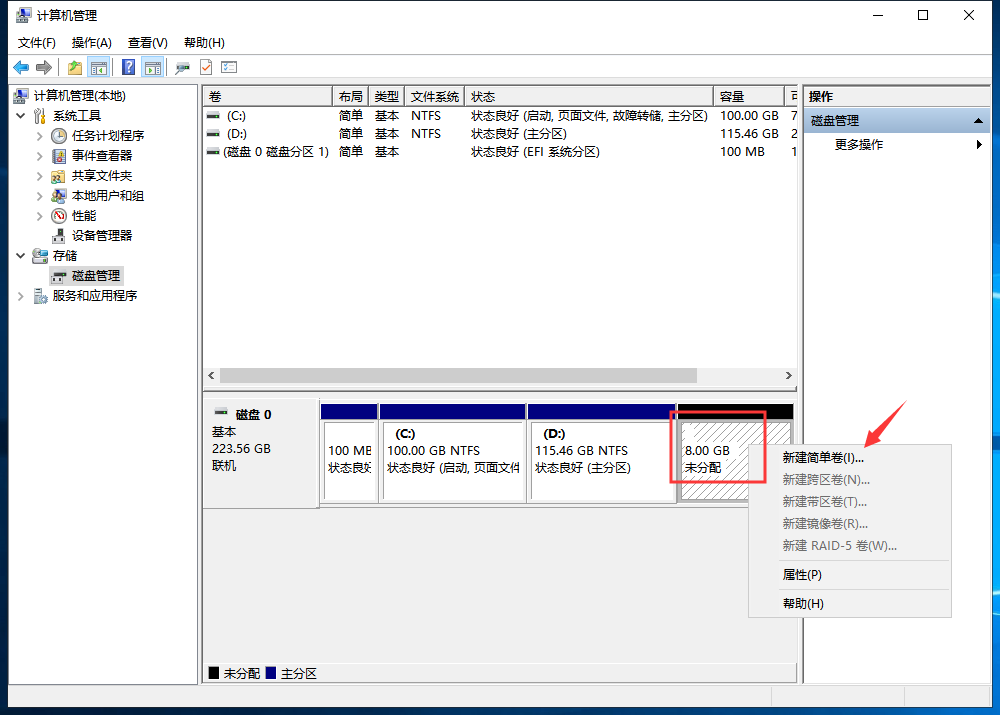Click the disk view settings checklist icon
This screenshot has width=1000, height=715.
pos(229,67)
